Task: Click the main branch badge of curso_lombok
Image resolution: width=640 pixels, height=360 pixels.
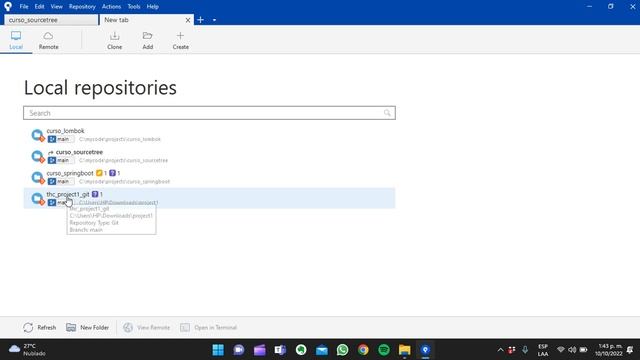Action: point(61,139)
